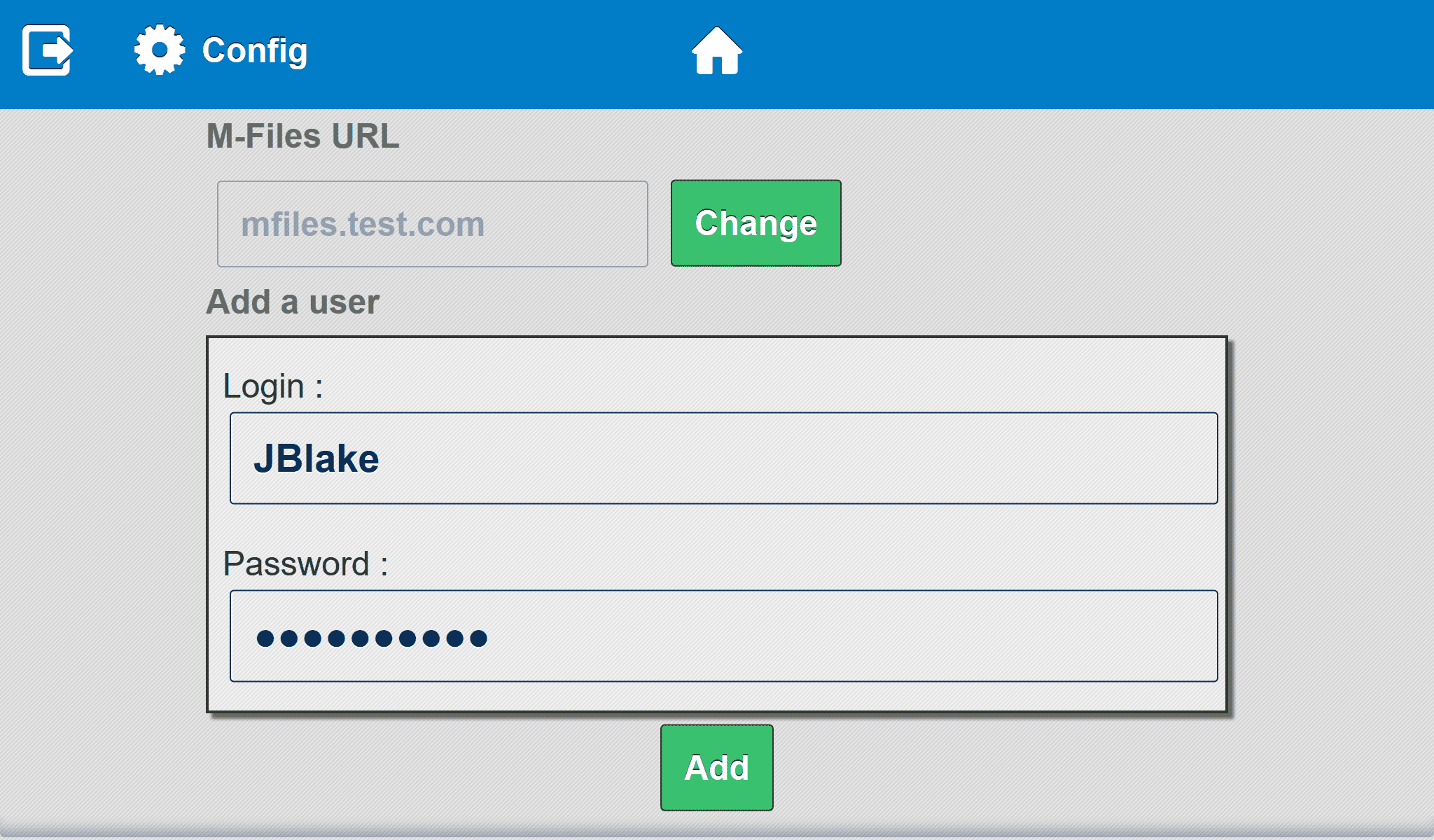Click the mfiles.test.com placeholder text

coord(363,225)
